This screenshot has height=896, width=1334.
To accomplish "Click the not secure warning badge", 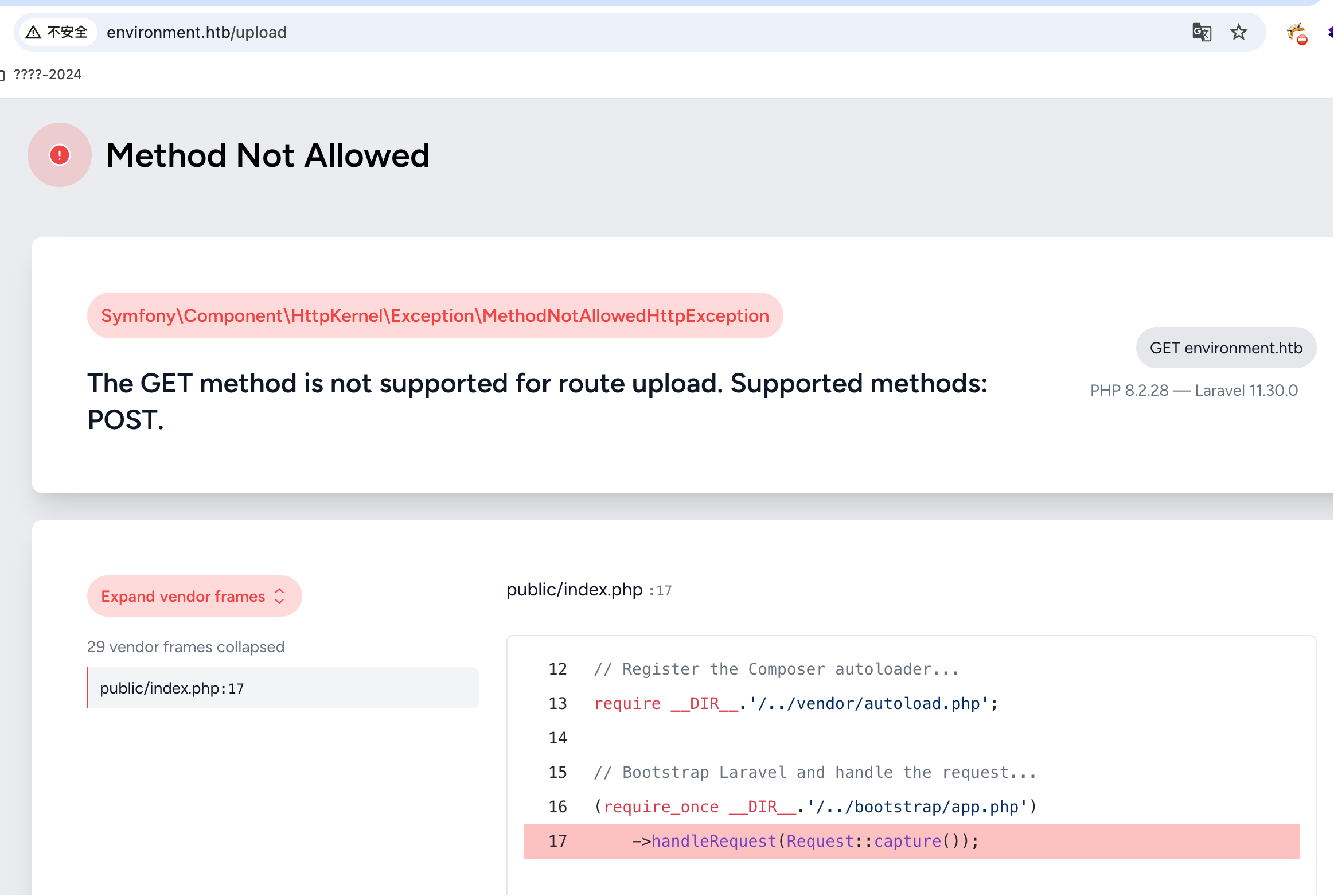I will 57,32.
